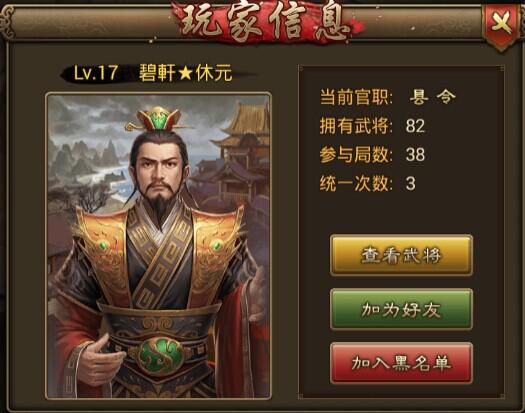This screenshot has width=525, height=413.
Task: Select the player portrait image
Action: click(x=158, y=245)
